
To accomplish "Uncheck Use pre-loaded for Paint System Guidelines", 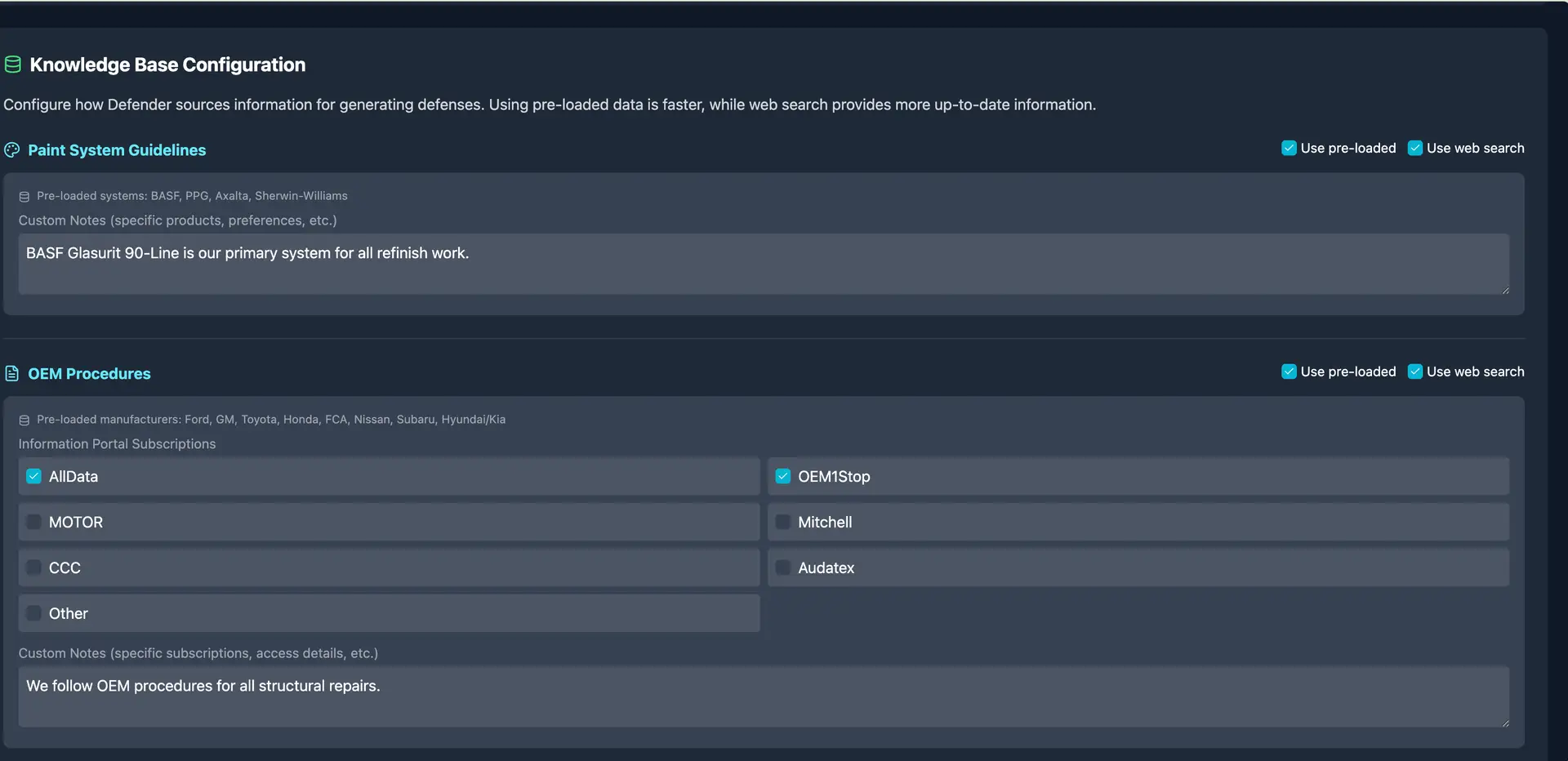I will [1289, 148].
